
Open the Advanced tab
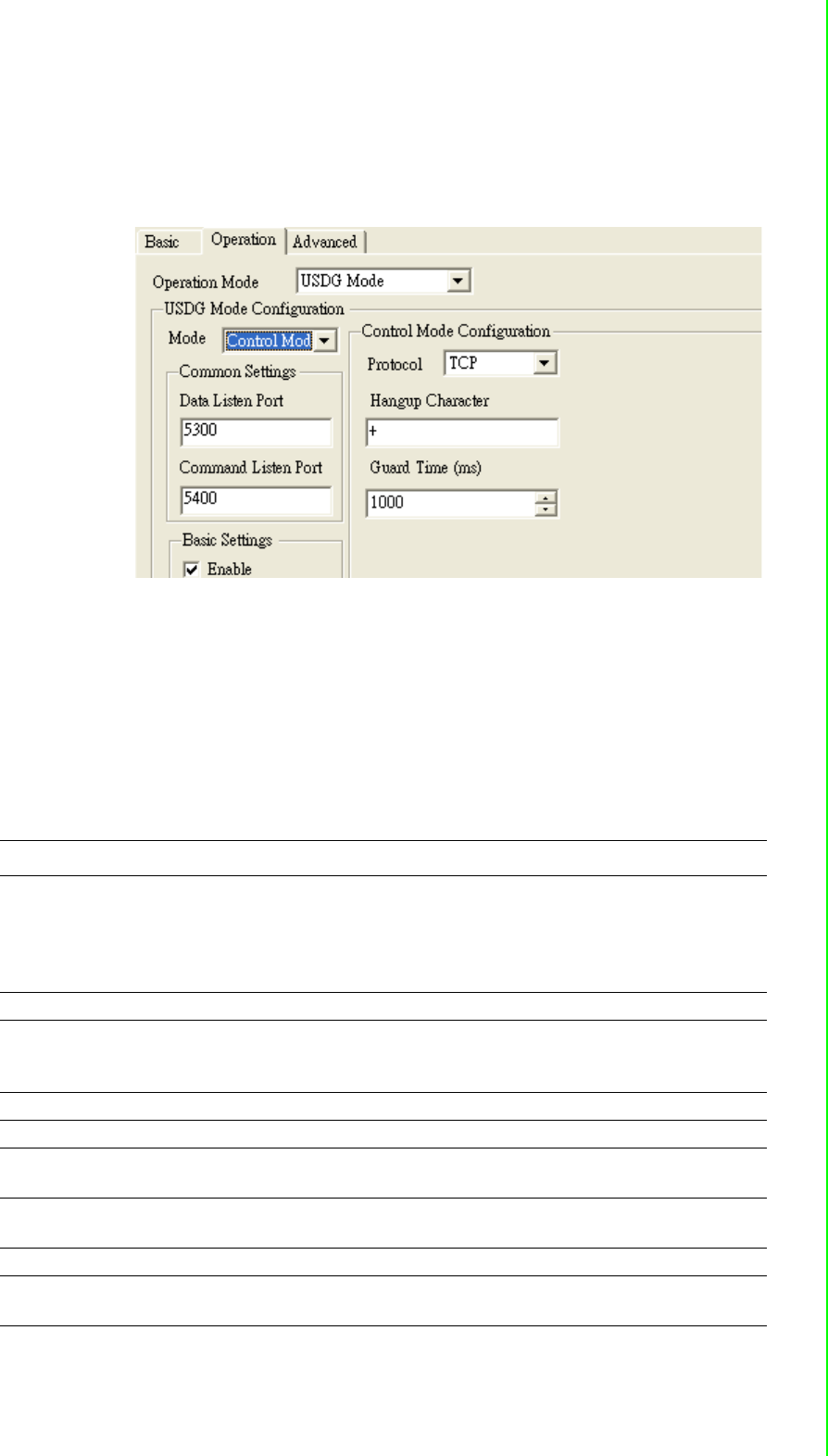click(x=325, y=242)
